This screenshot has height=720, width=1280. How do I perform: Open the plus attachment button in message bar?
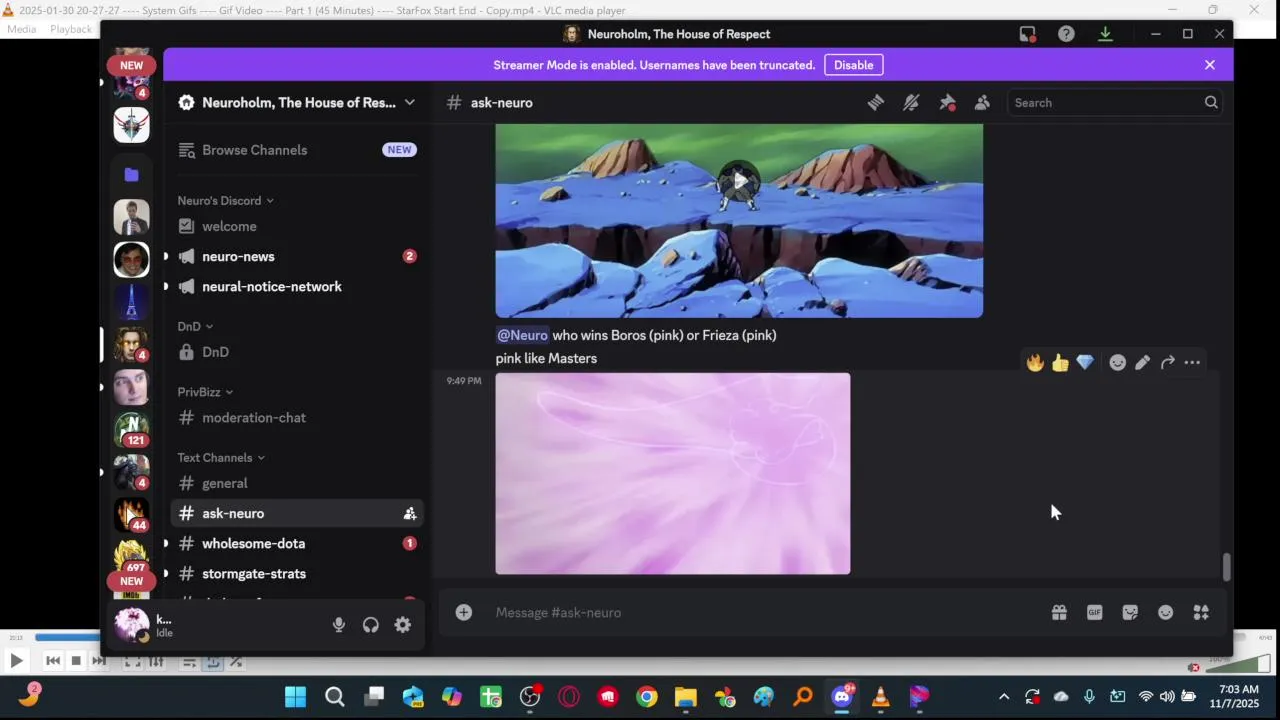(x=463, y=612)
